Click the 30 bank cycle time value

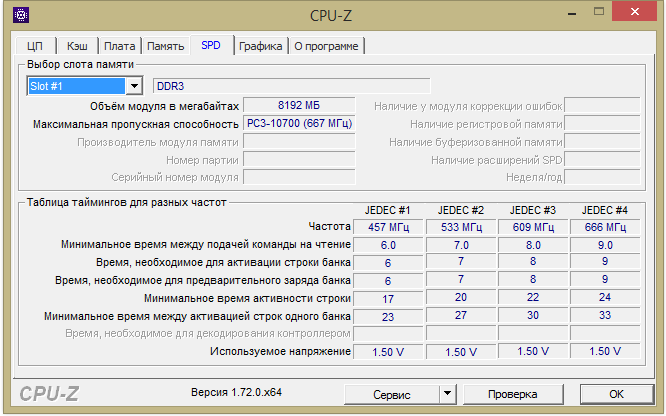pos(533,315)
